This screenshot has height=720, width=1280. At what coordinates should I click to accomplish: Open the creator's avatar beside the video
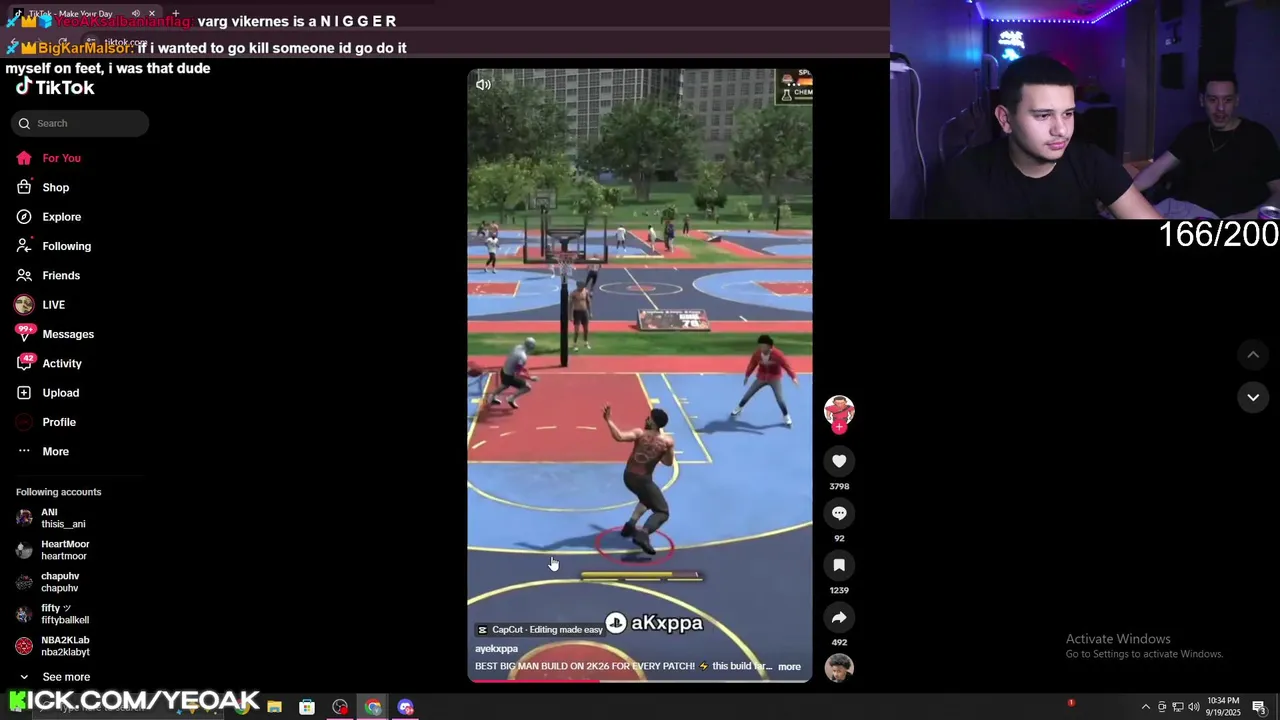pos(839,410)
